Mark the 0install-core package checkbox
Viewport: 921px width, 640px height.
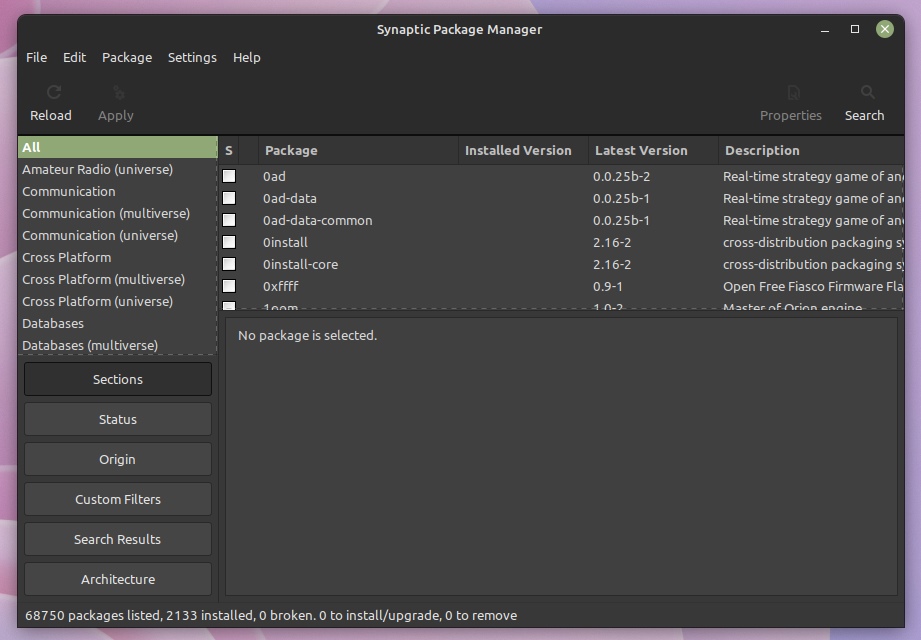tap(229, 264)
